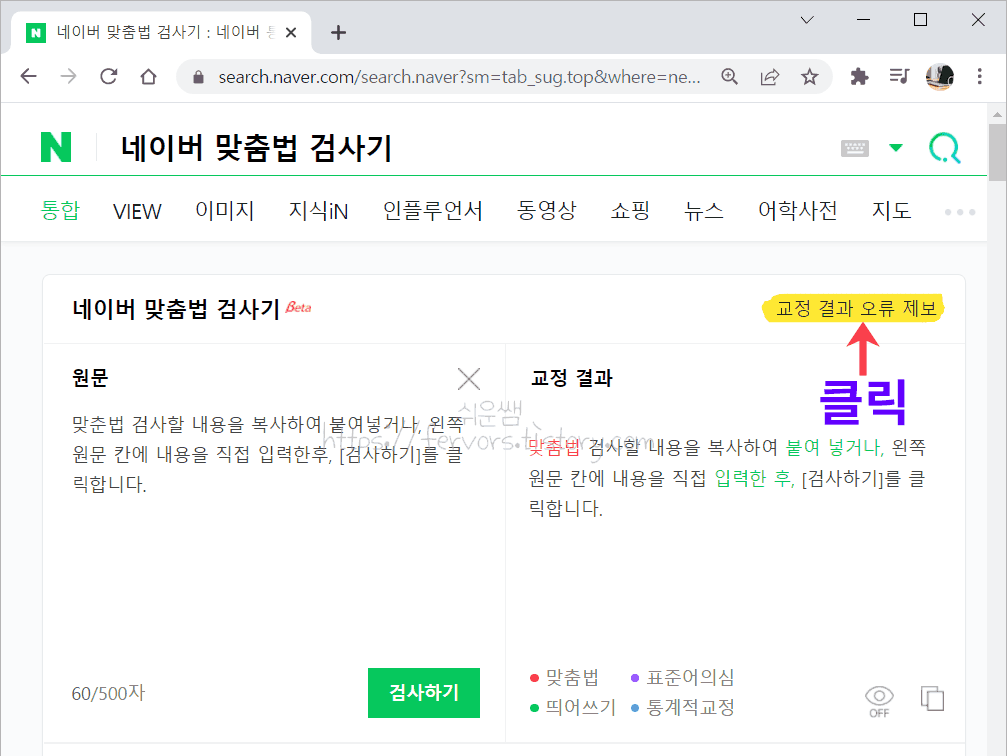Click the scrollbar up arrow
Screen dimensions: 1007x756
tap(997, 115)
